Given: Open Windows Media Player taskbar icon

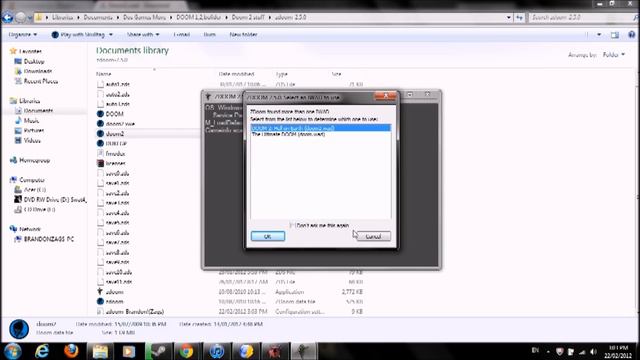Looking at the screenshot, I should (x=129, y=351).
